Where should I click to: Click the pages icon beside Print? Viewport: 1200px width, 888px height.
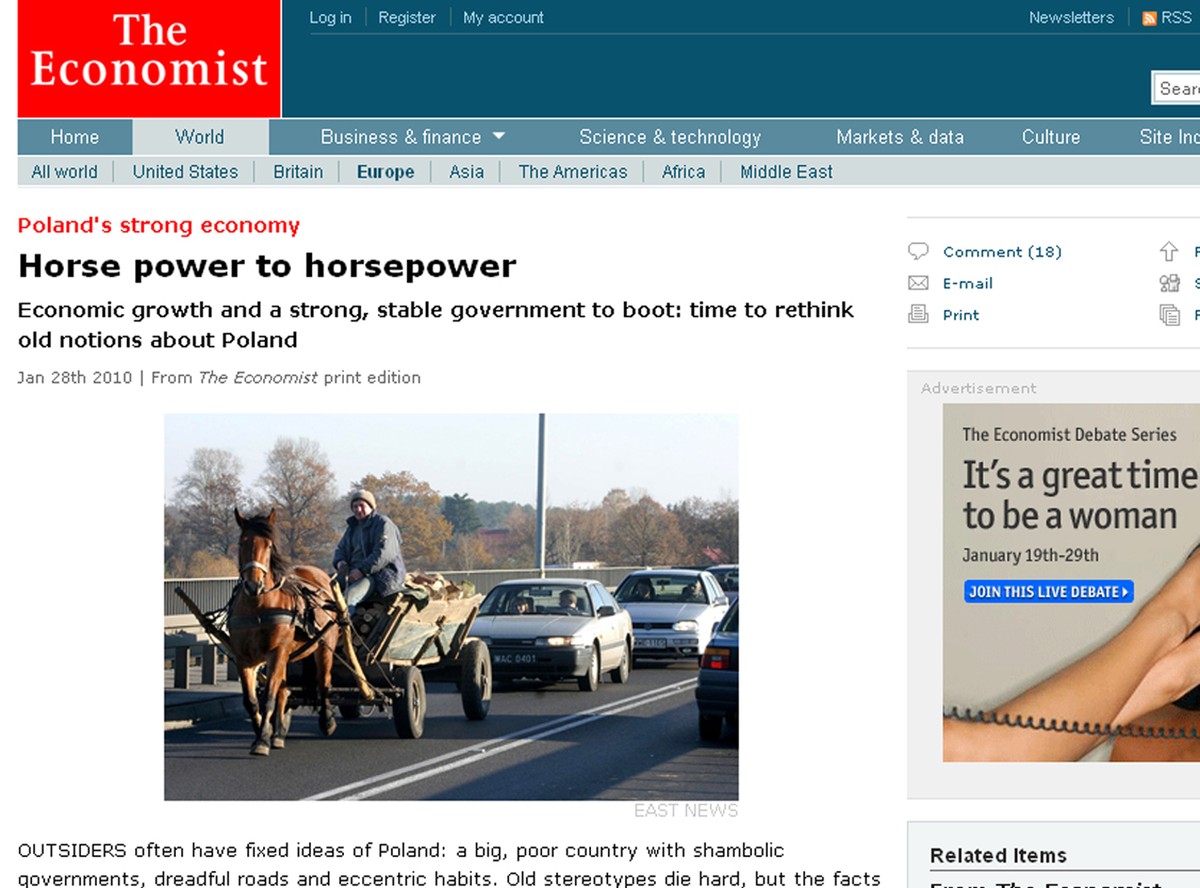point(1169,315)
